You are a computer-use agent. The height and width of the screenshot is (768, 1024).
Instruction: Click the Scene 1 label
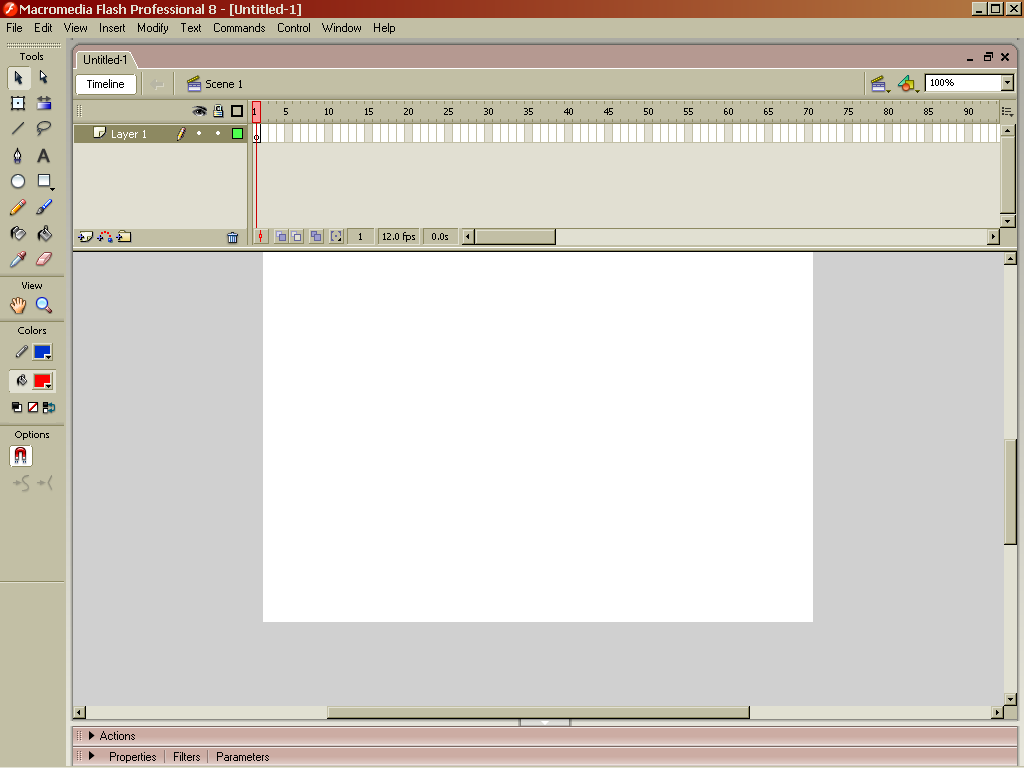[x=224, y=84]
